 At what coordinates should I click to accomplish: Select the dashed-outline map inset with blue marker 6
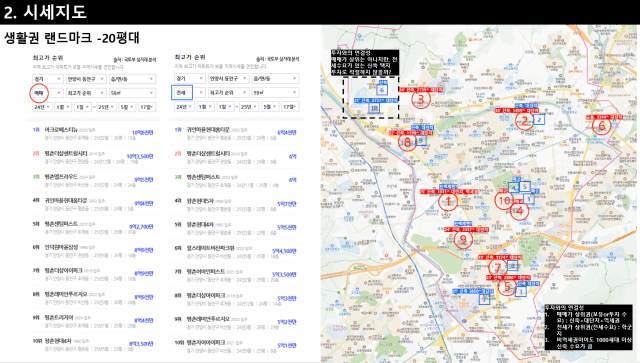coord(370,98)
